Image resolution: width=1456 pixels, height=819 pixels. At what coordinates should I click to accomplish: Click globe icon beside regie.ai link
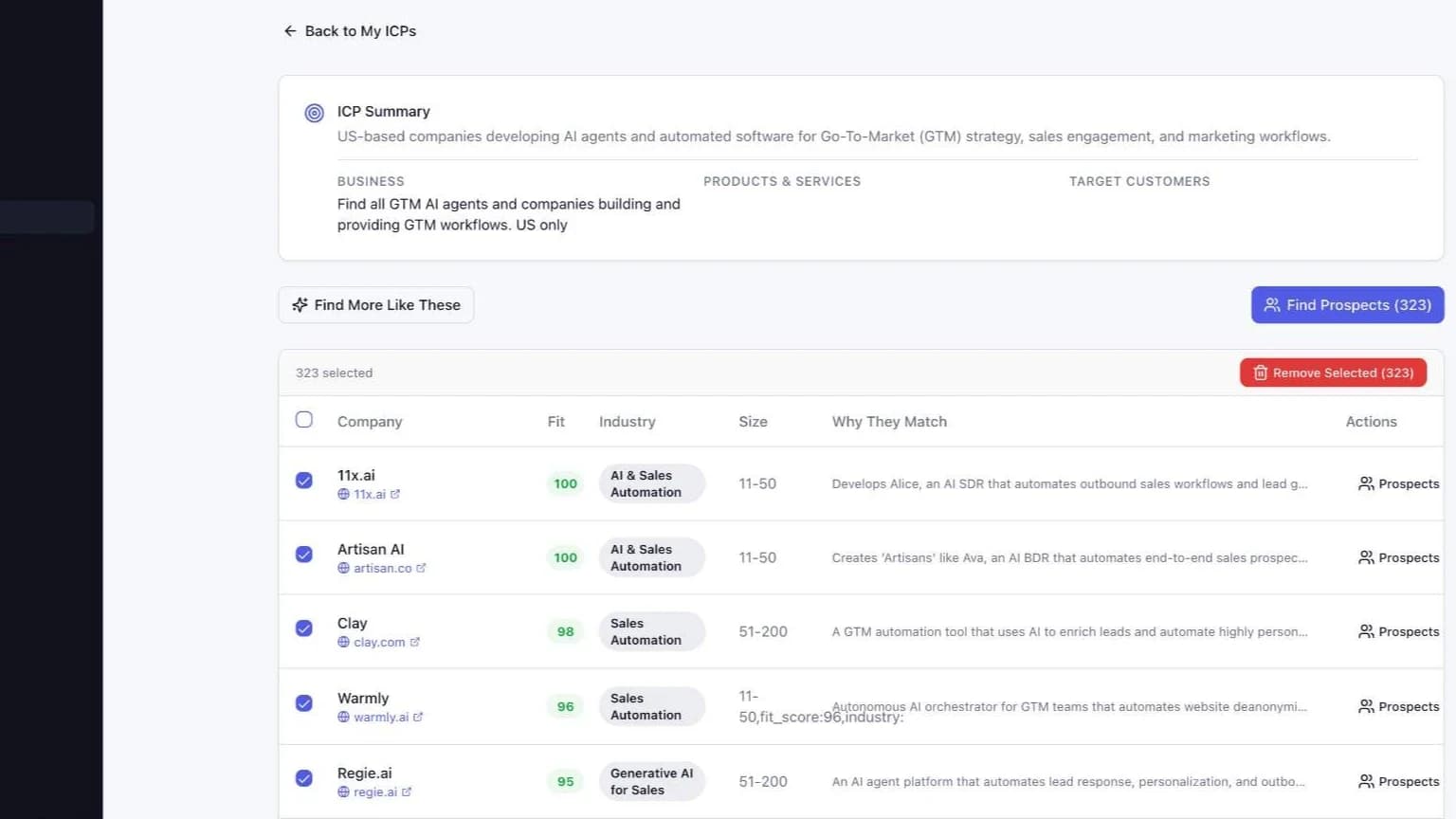pyautogui.click(x=343, y=792)
